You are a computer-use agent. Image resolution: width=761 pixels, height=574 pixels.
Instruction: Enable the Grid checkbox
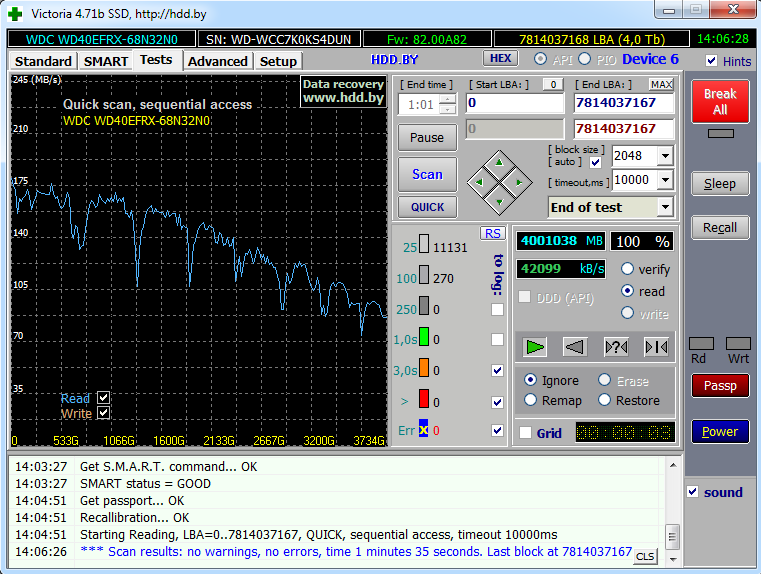coord(526,433)
